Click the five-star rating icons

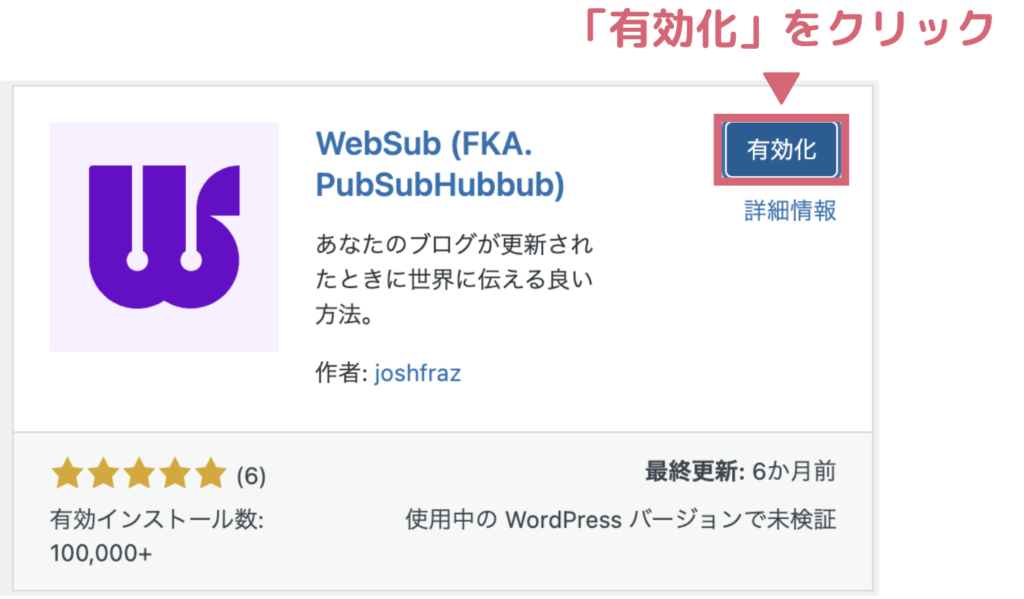point(139,474)
